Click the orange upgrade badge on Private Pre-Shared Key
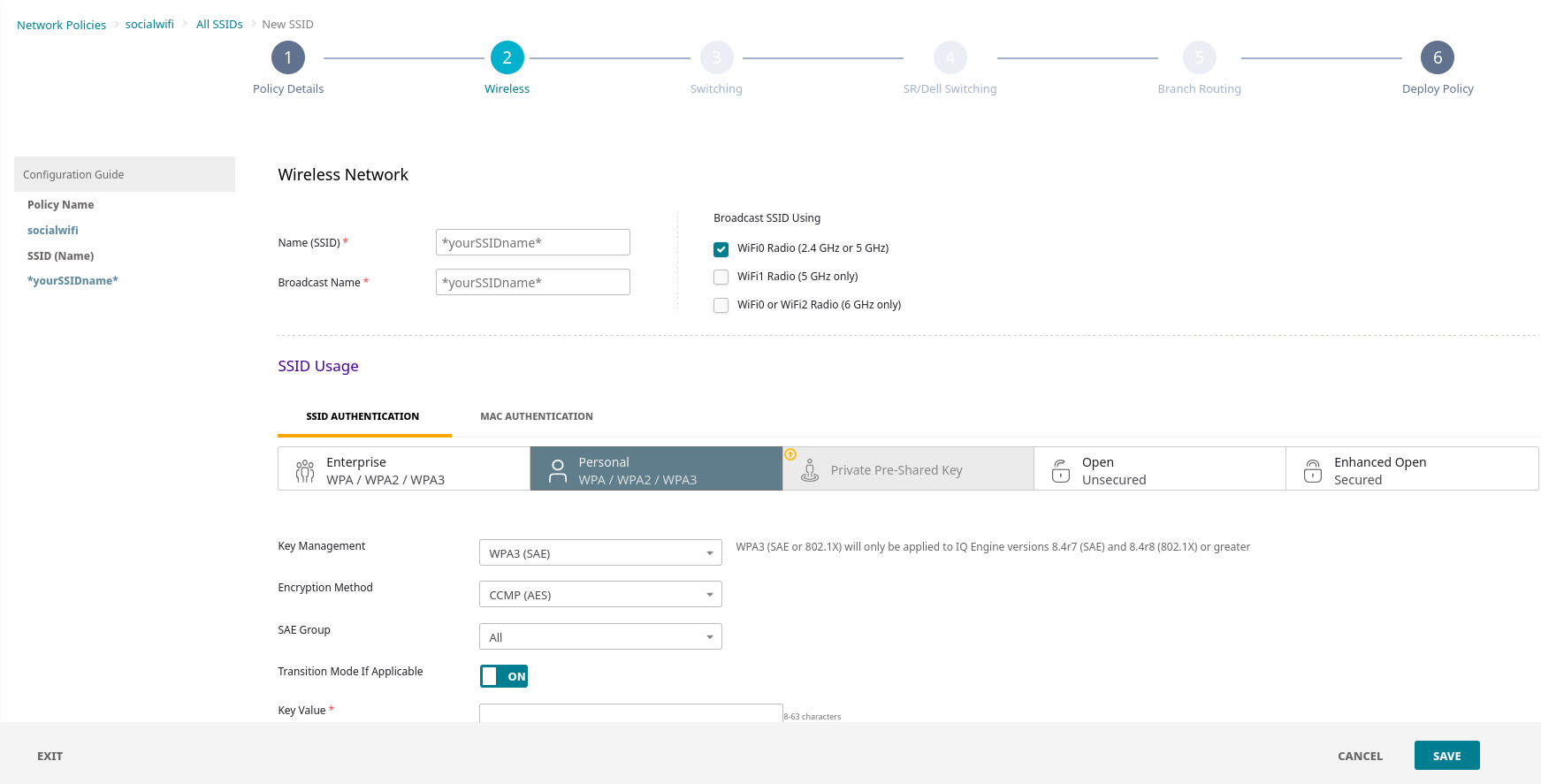This screenshot has width=1541, height=784. [790, 454]
